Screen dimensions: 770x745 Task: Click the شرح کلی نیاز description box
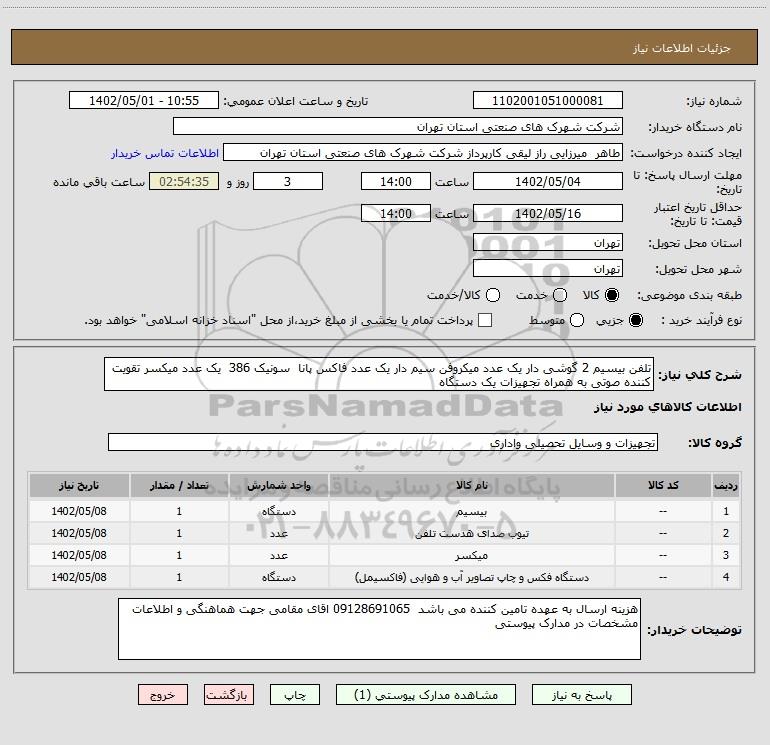pyautogui.click(x=379, y=375)
